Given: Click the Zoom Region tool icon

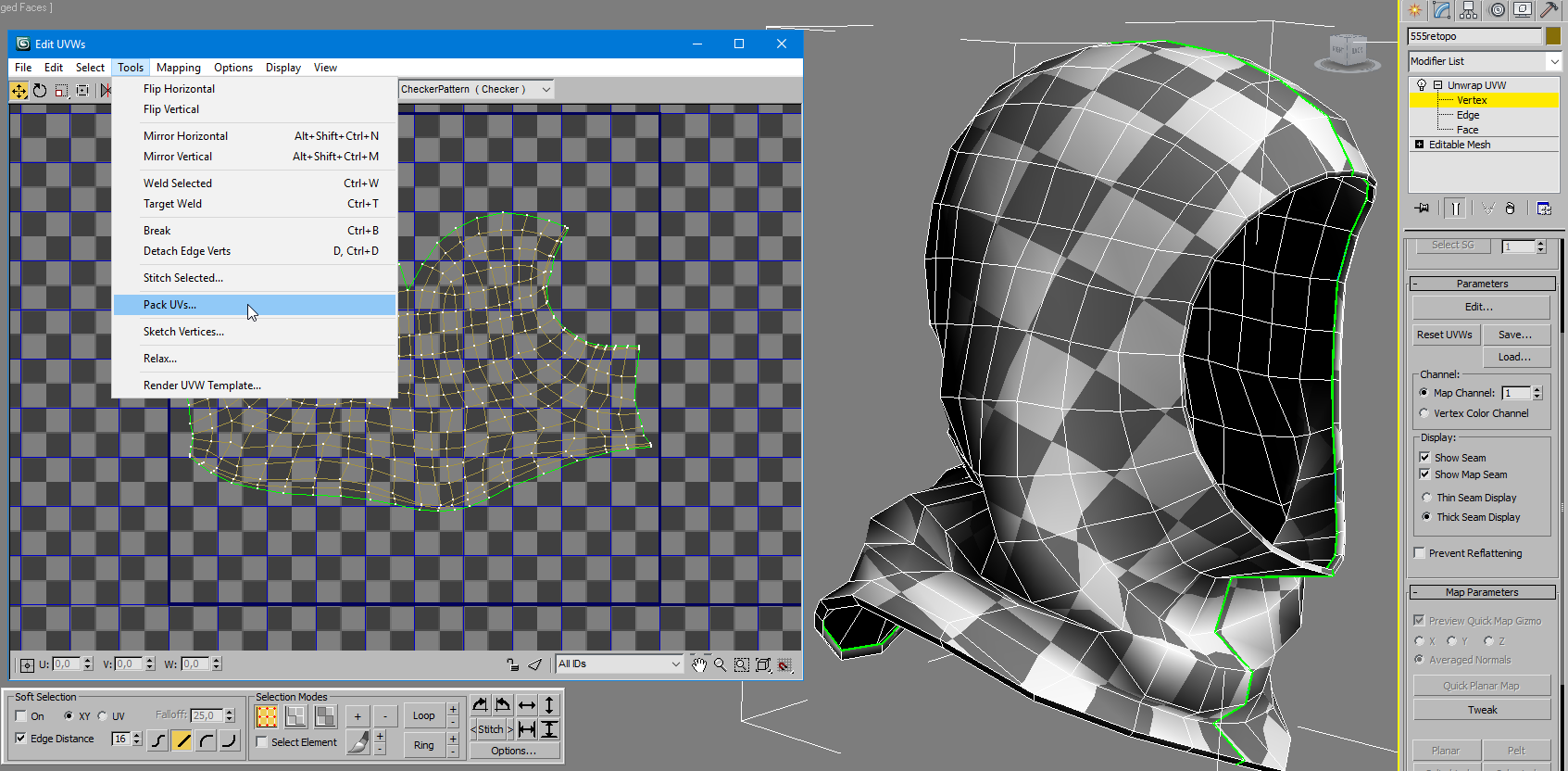Looking at the screenshot, I should (742, 664).
